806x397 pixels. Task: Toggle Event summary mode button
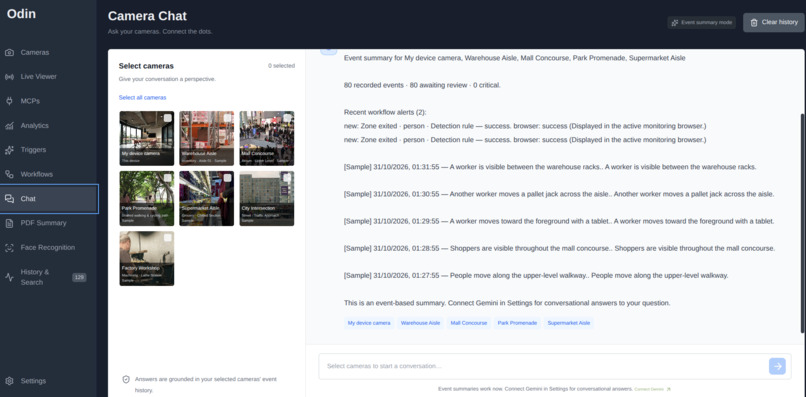coord(702,23)
